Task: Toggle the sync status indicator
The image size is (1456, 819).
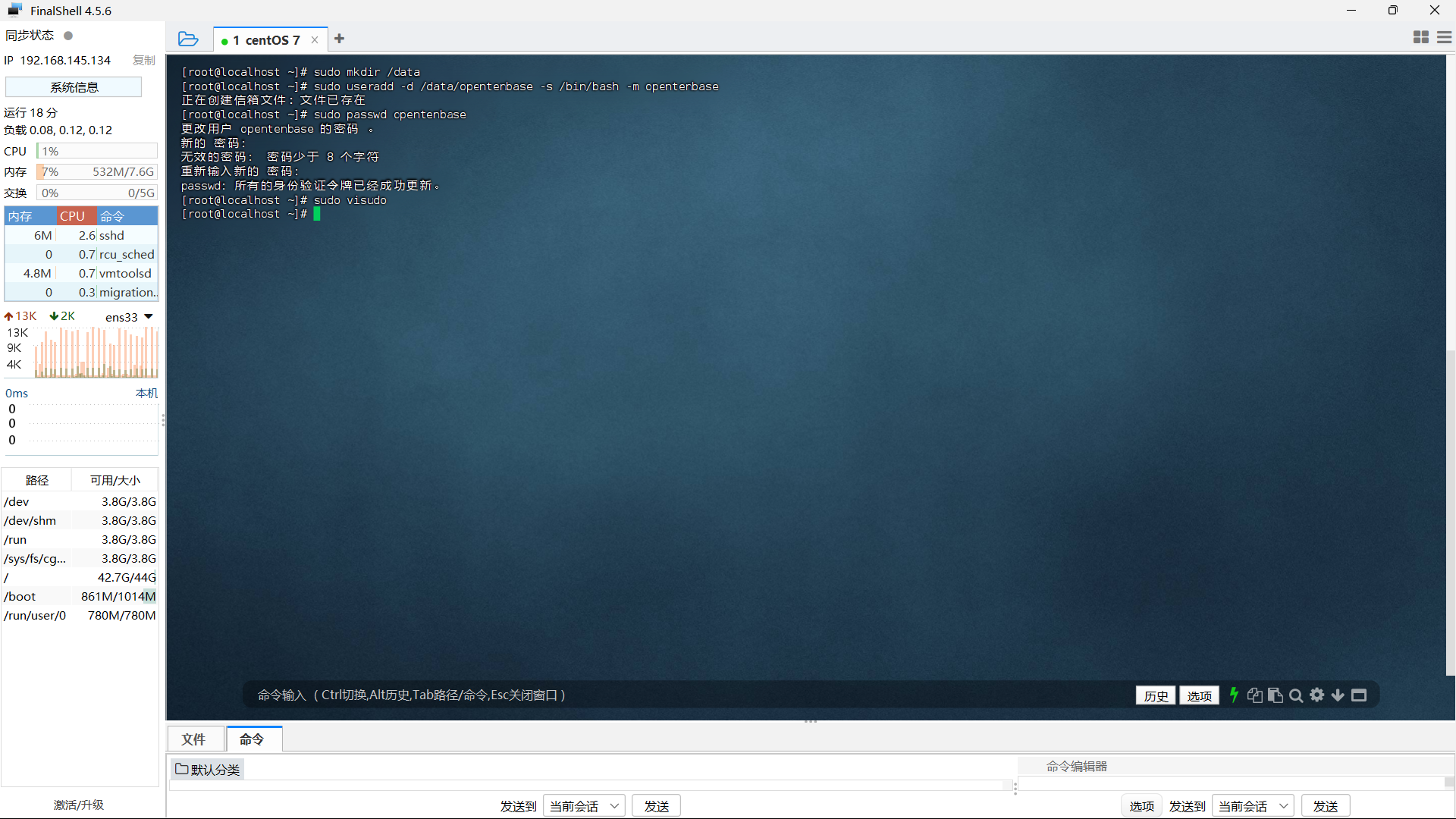Action: (68, 36)
